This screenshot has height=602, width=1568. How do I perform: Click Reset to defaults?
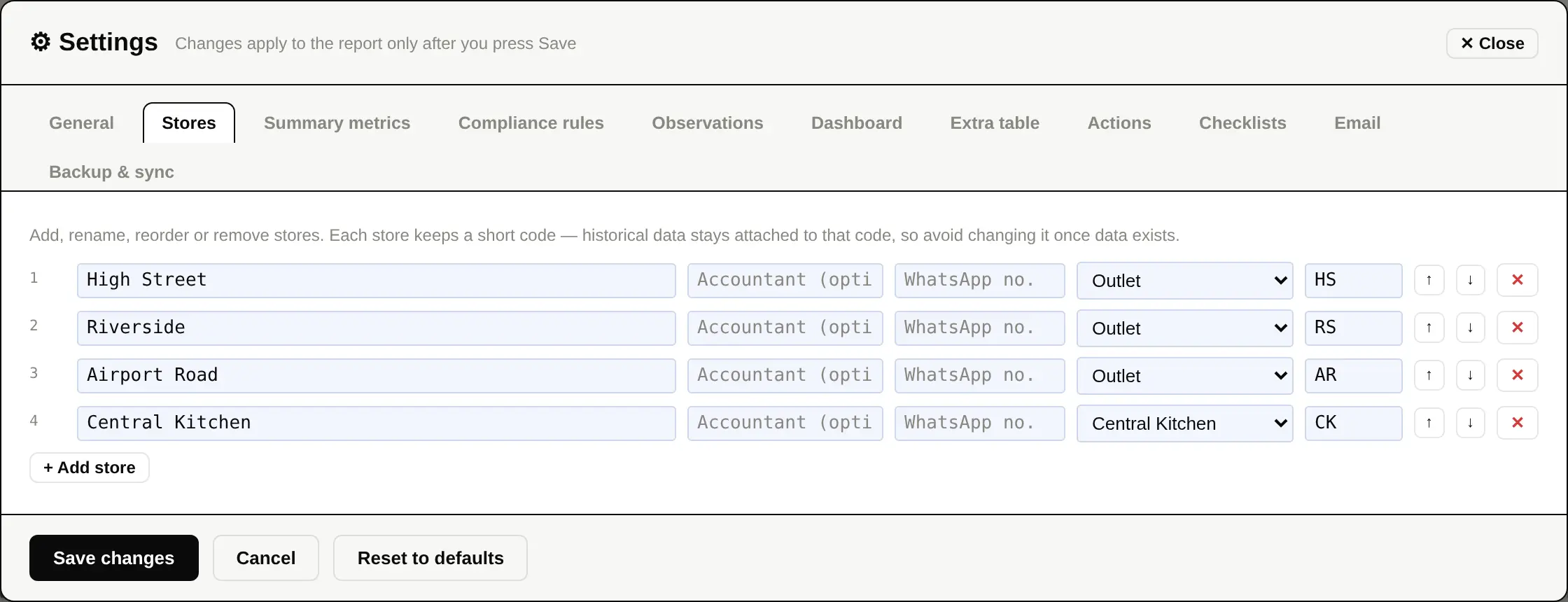point(430,558)
